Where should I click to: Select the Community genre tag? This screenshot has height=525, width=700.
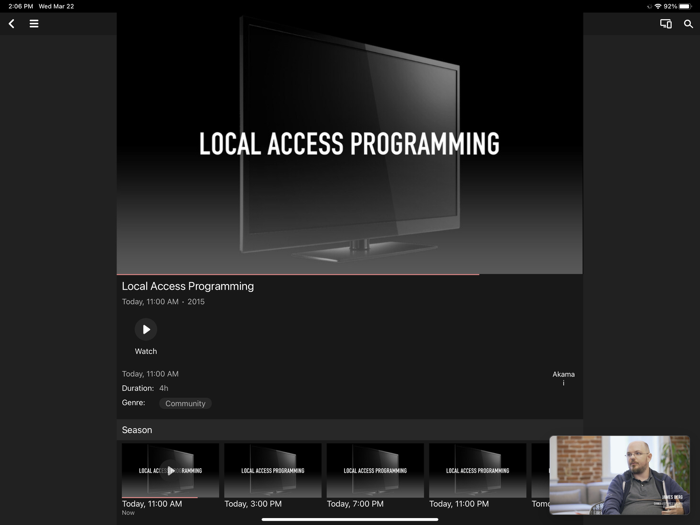(185, 404)
